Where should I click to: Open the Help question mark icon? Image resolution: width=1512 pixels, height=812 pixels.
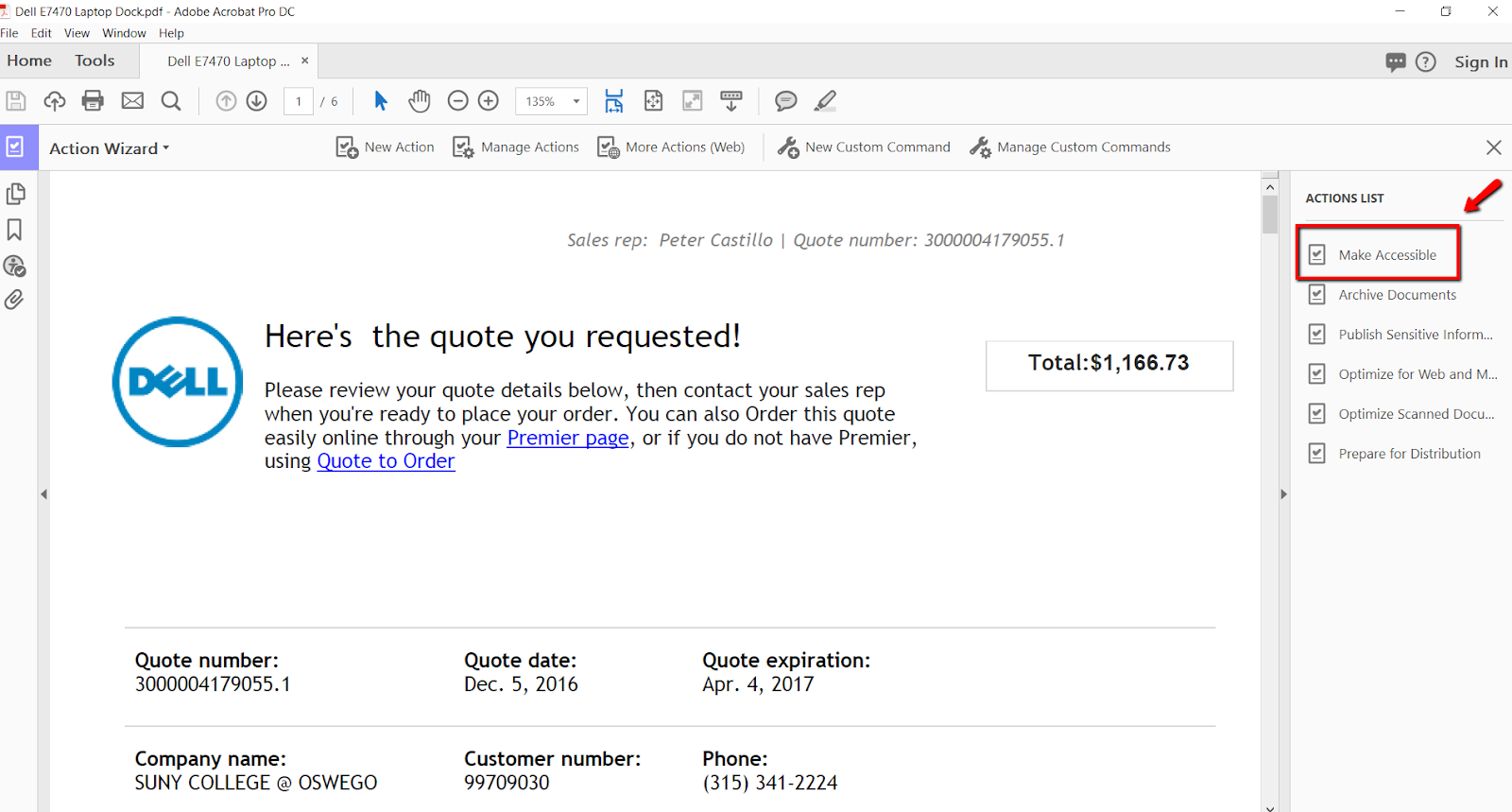coord(1426,62)
